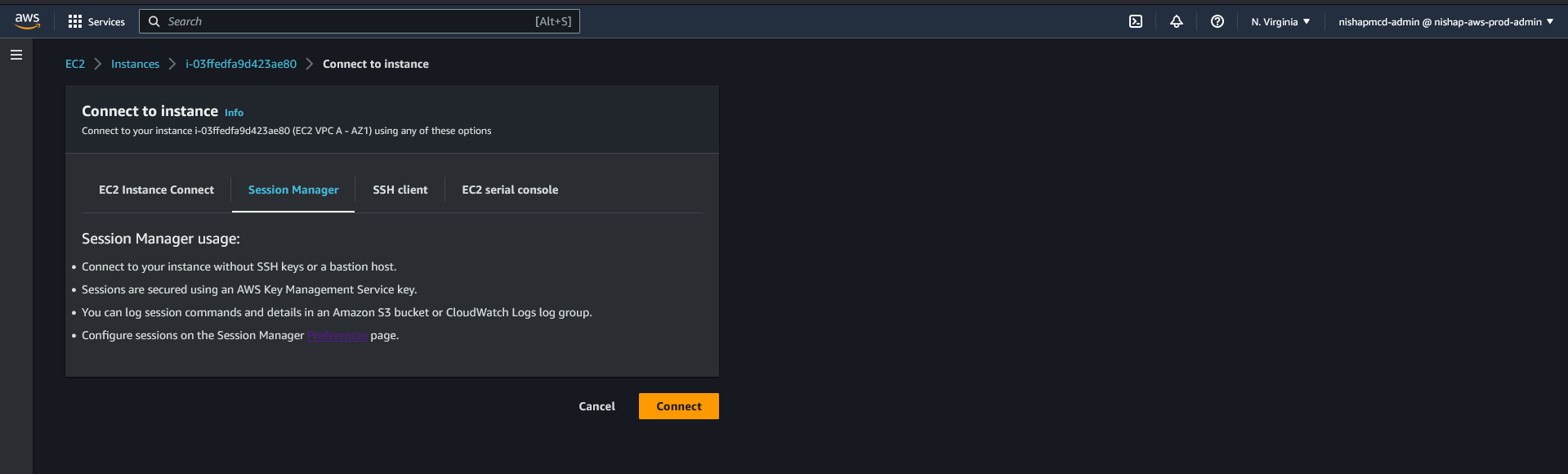The width and height of the screenshot is (1568, 474).
Task: Open the help question mark icon
Action: point(1217,21)
